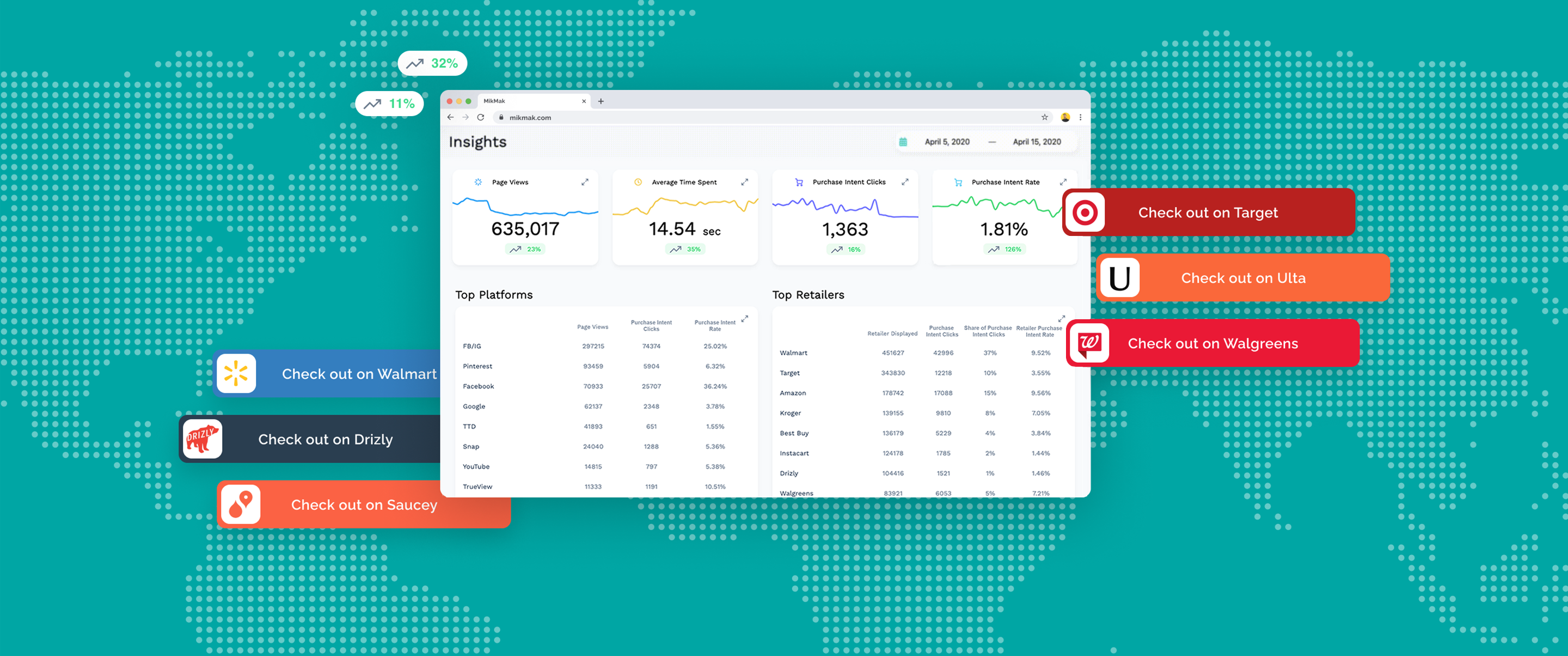Click the cart icon on Purchase Intent Clicks card
The image size is (1568, 656).
798,181
